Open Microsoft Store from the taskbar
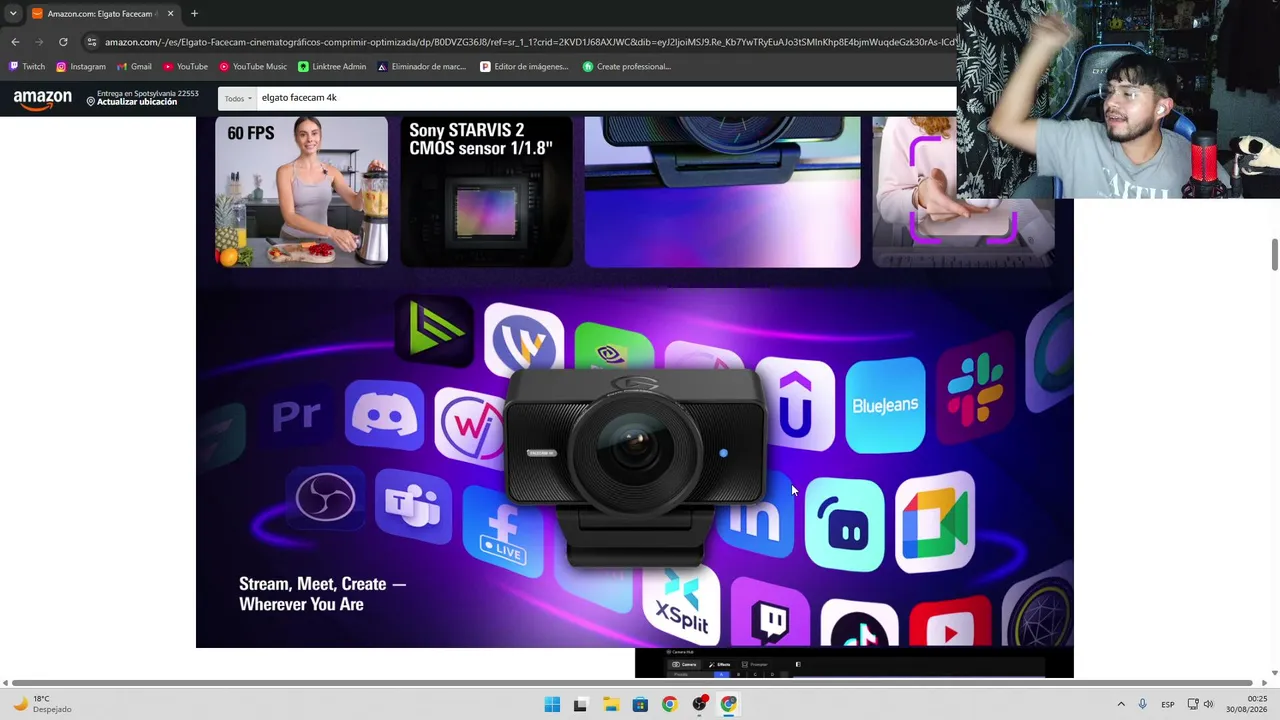The width and height of the screenshot is (1280, 720). (640, 704)
